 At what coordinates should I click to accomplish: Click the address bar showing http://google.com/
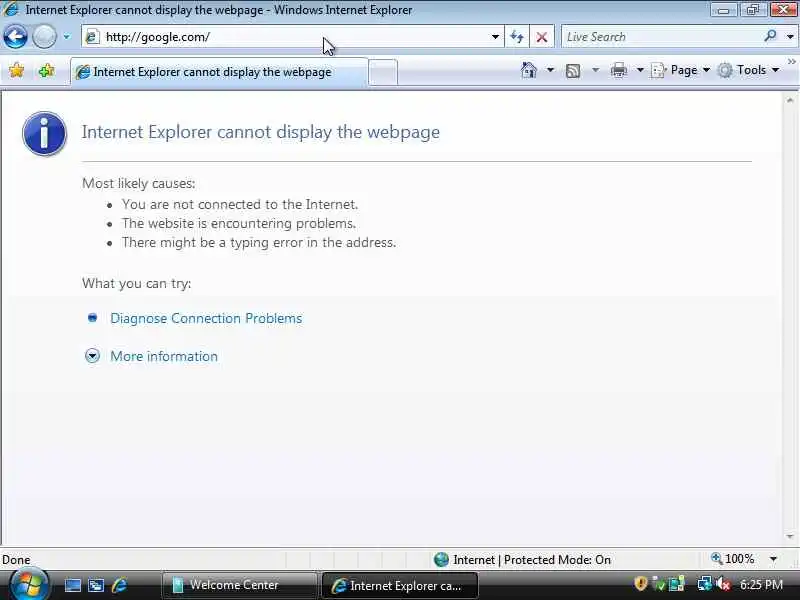pos(293,37)
